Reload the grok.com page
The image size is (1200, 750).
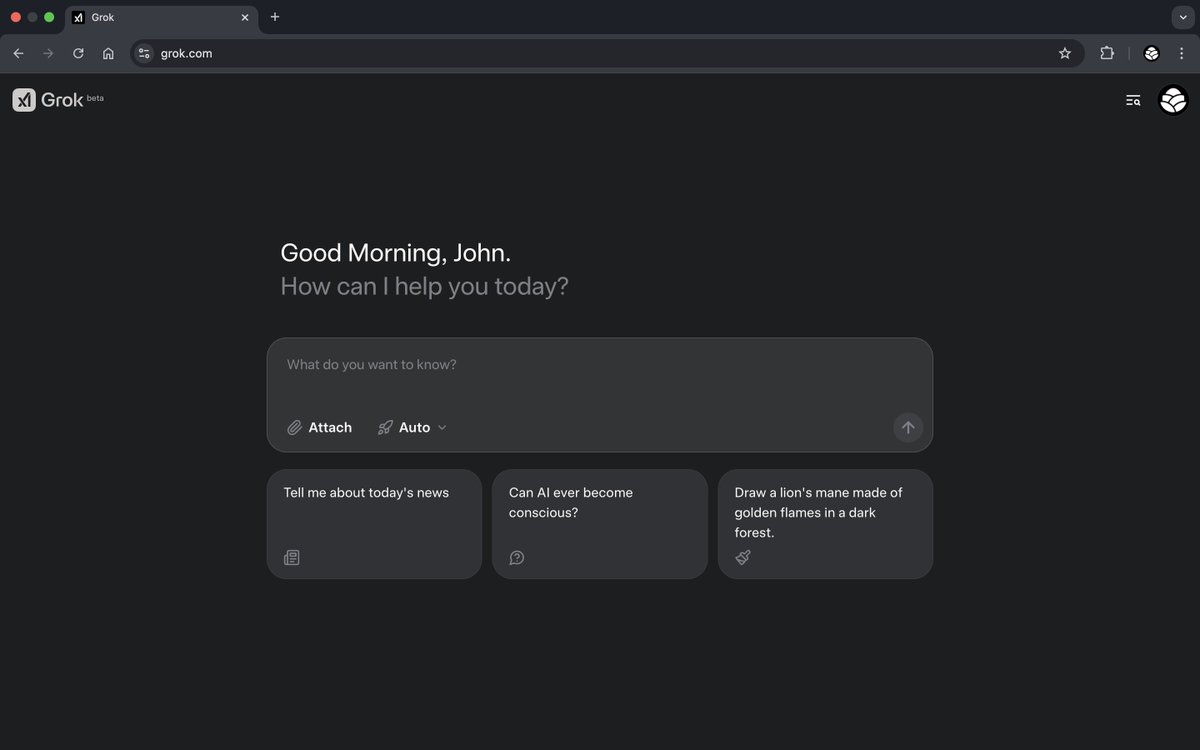click(x=78, y=53)
